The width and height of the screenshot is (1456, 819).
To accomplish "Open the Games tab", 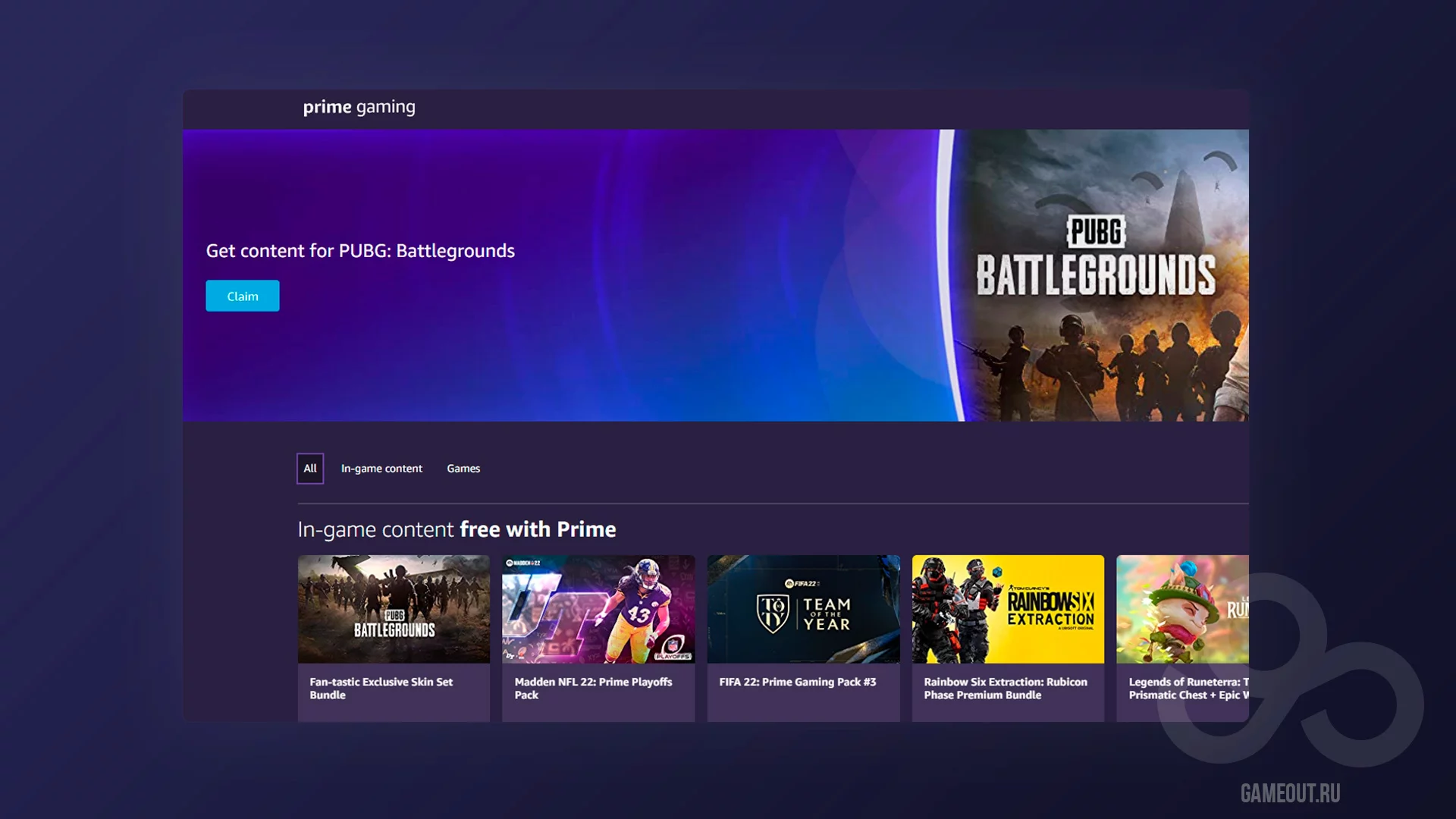I will pyautogui.click(x=463, y=469).
